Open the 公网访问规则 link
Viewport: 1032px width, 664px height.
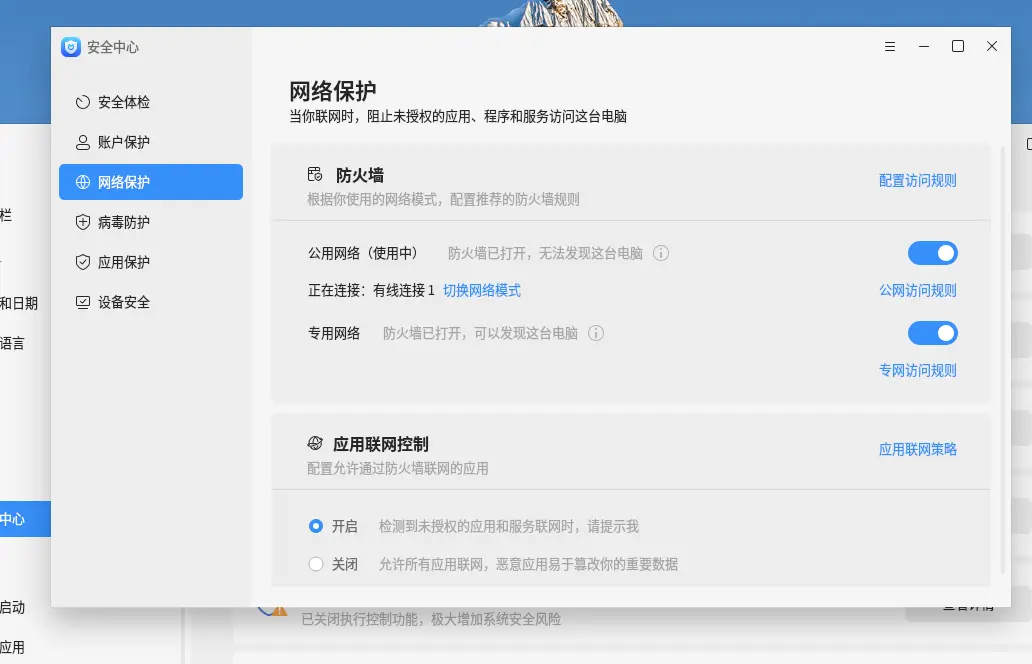pos(917,290)
